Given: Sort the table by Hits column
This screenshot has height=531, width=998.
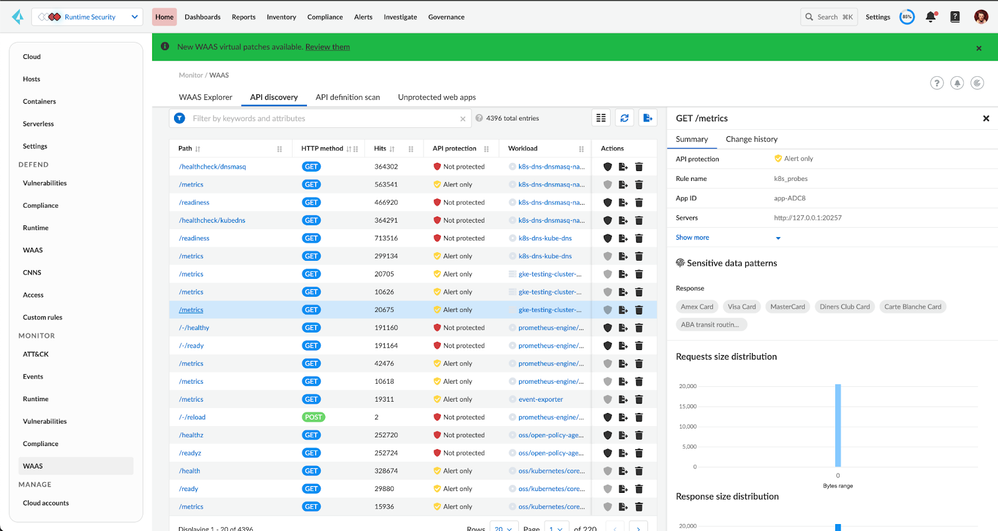Looking at the screenshot, I should click(392, 149).
